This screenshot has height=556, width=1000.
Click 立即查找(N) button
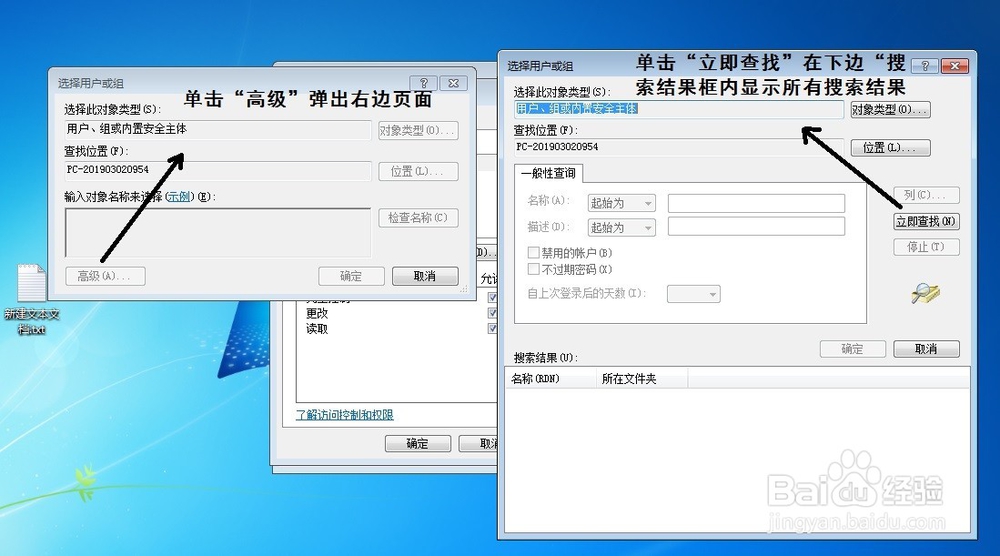[926, 221]
